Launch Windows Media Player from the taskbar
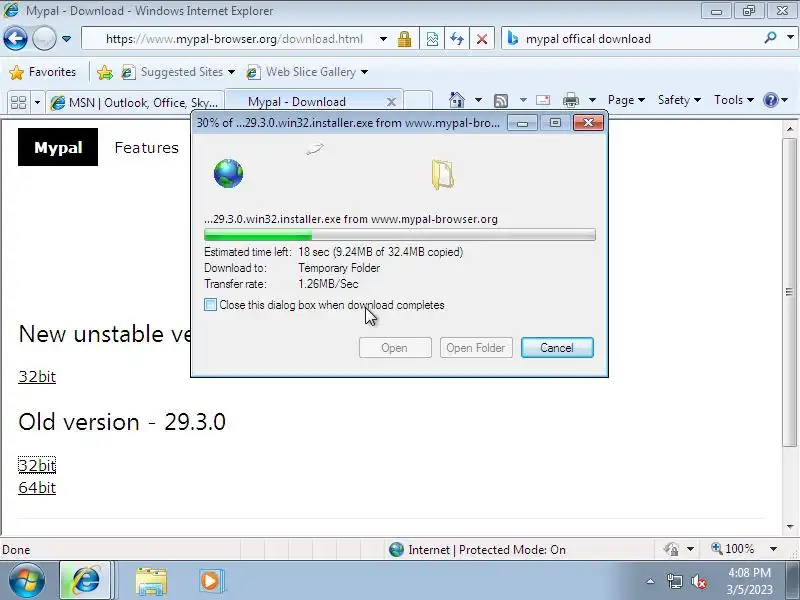The image size is (800, 600). [x=211, y=581]
